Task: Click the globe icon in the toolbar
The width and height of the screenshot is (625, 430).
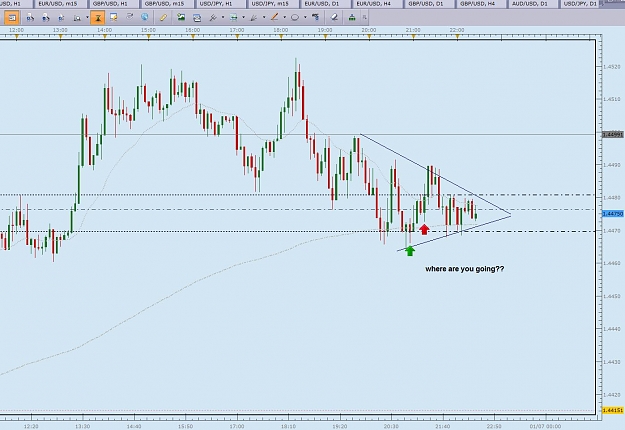Action: 145,17
